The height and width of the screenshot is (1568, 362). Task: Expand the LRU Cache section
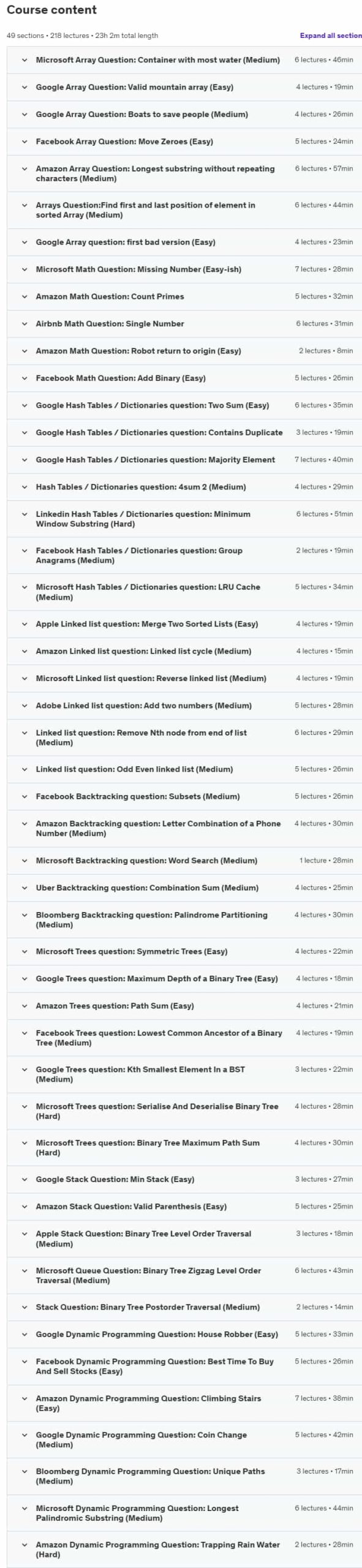coord(184,592)
